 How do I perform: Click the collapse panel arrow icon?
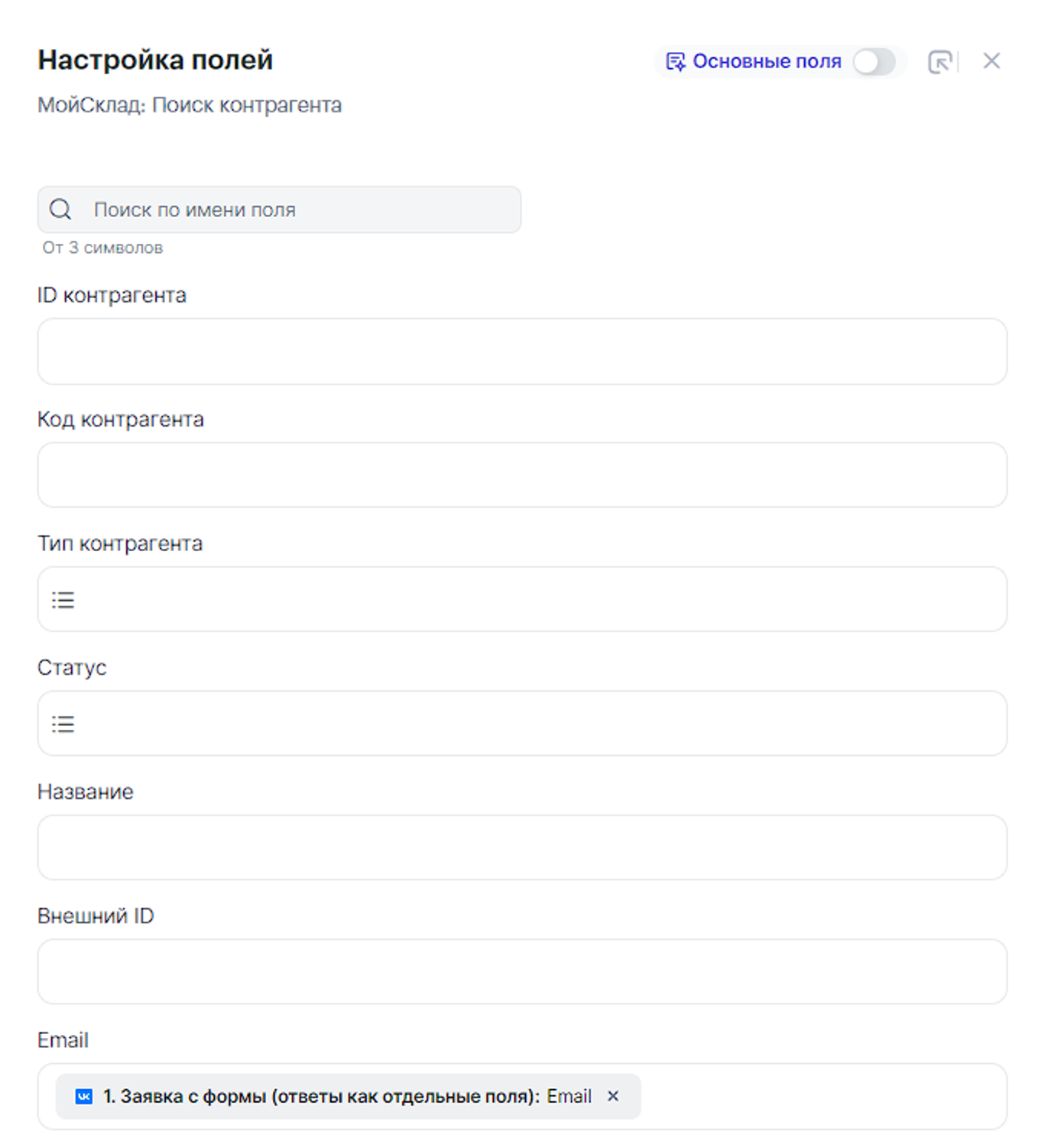(x=940, y=62)
